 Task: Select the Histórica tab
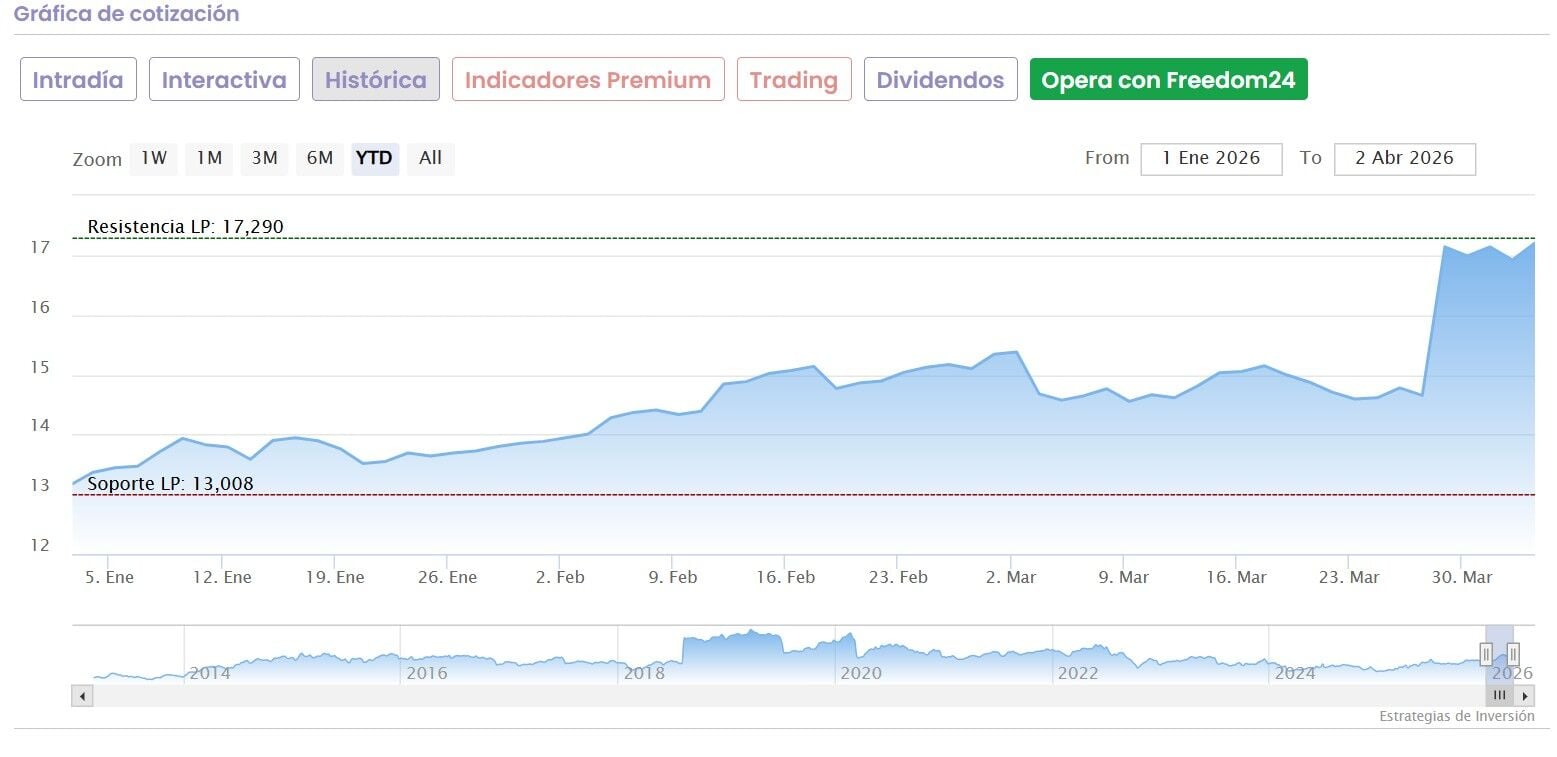pos(376,80)
